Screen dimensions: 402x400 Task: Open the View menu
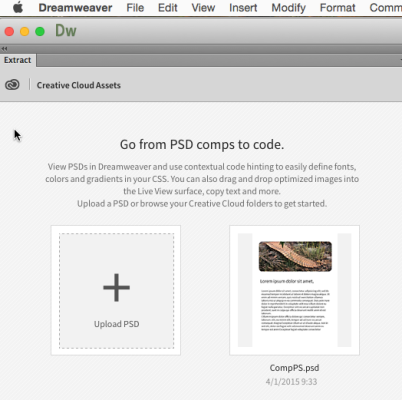[x=203, y=8]
